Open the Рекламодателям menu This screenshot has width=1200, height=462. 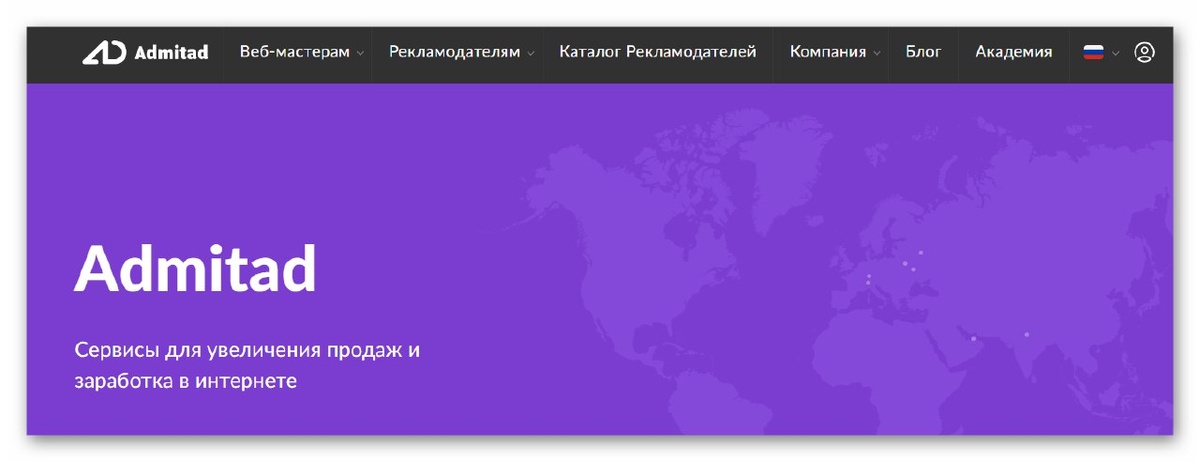[x=455, y=52]
